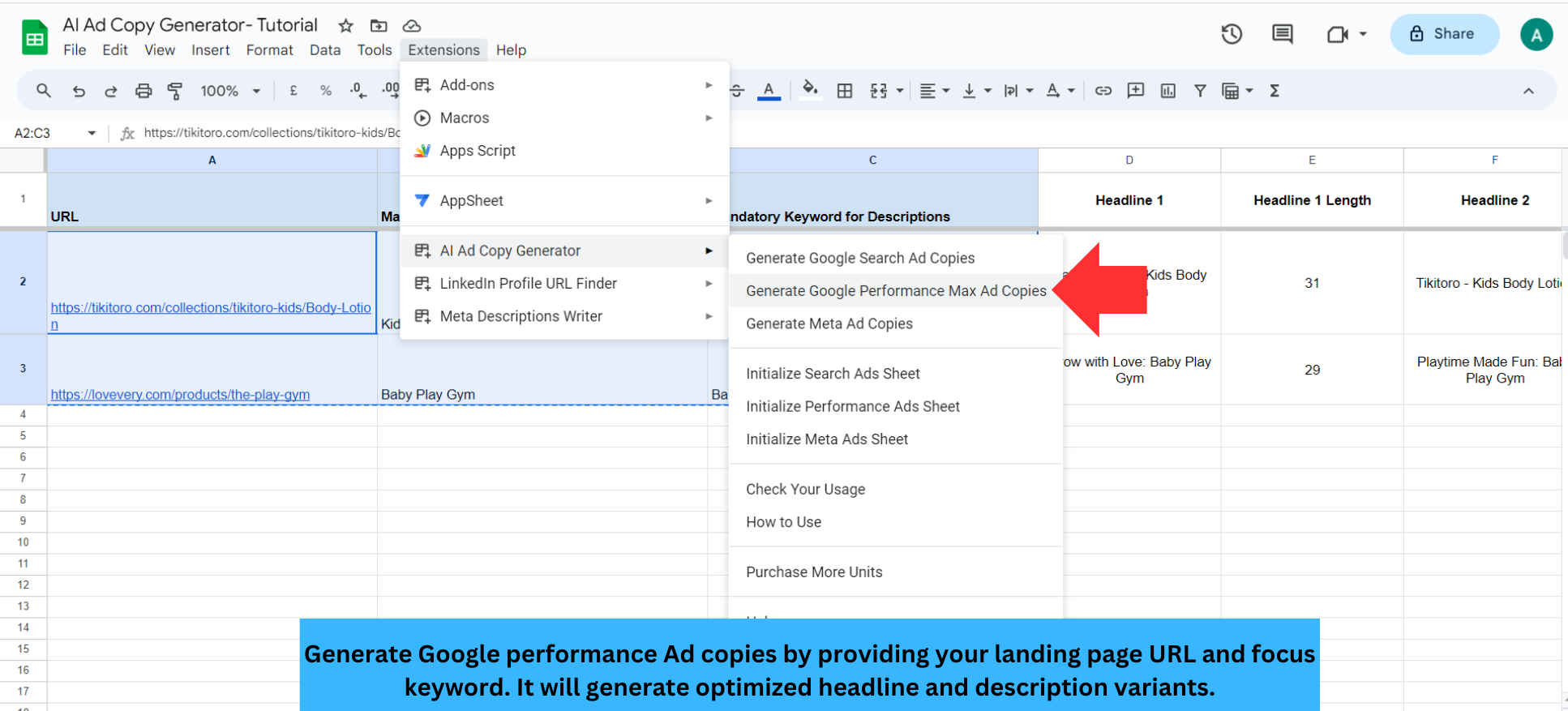Select Generate Meta Ad Copies
This screenshot has width=1568, height=711.
coord(896,323)
